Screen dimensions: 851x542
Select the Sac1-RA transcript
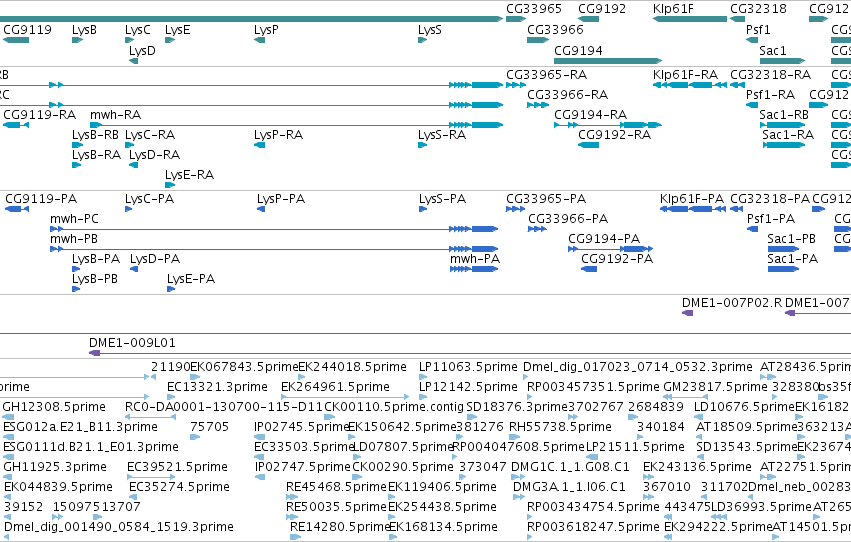tap(784, 145)
